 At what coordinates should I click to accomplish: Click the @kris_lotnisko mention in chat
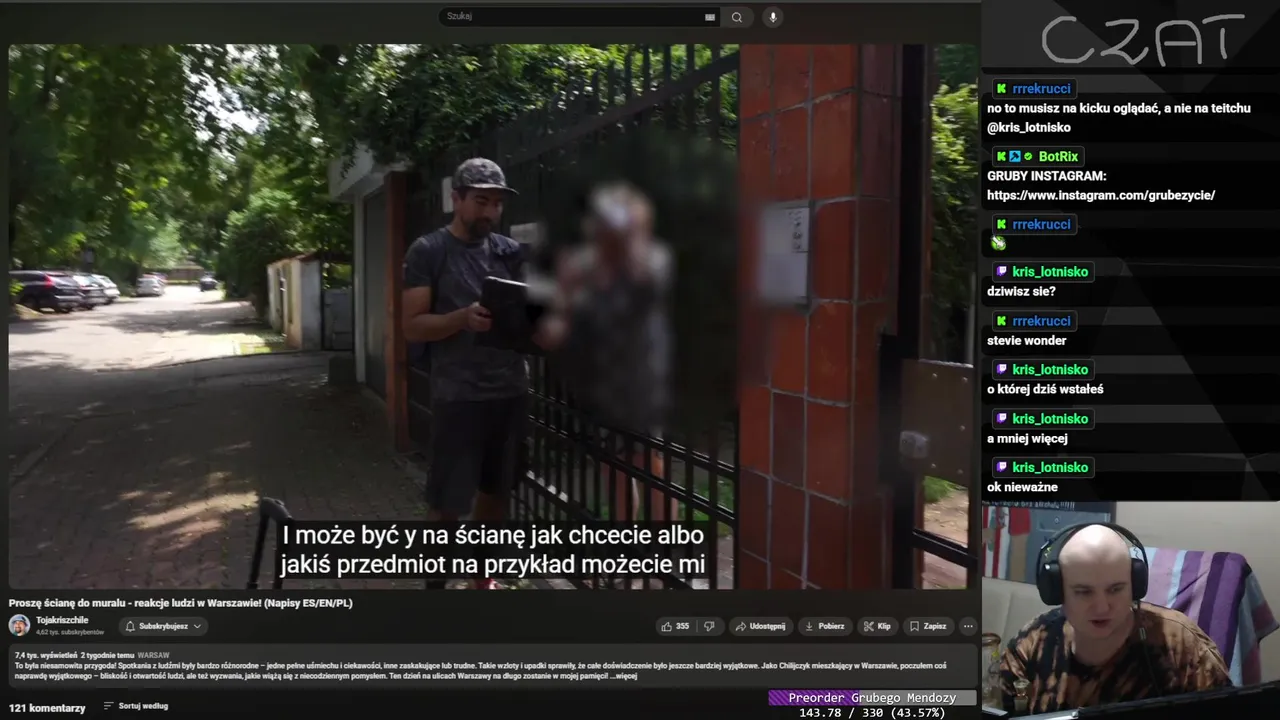point(1029,128)
